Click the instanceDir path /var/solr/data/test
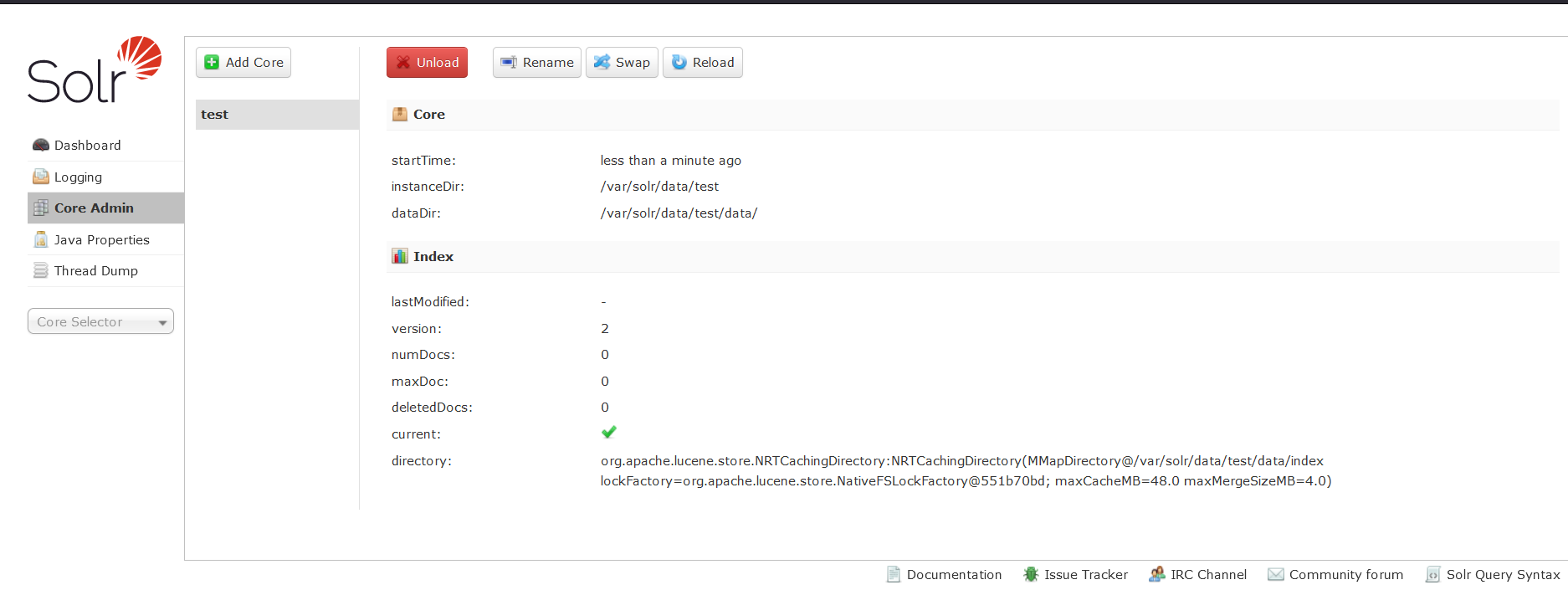Screen dimensions: 1568x590 click(659, 187)
